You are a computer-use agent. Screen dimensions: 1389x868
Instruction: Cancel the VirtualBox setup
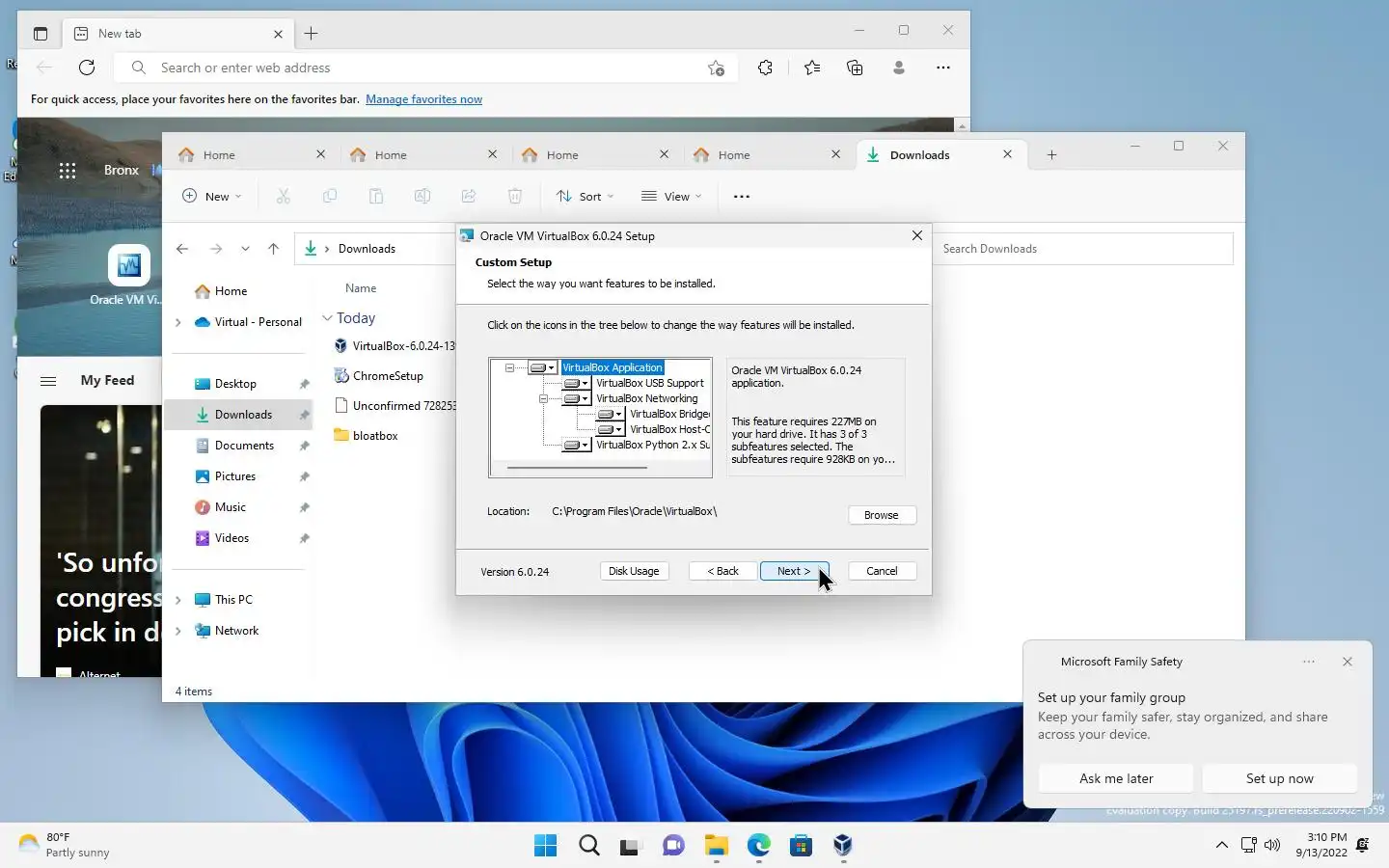click(x=882, y=571)
